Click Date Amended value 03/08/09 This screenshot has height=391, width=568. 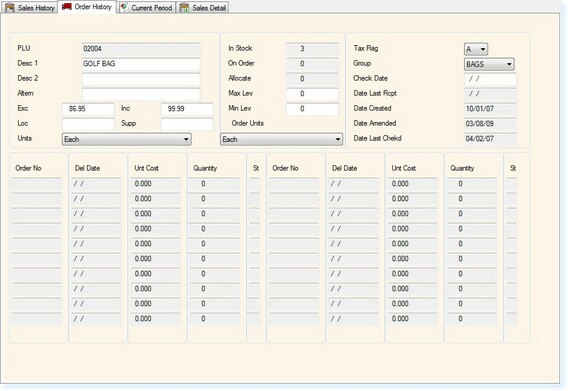tap(490, 124)
